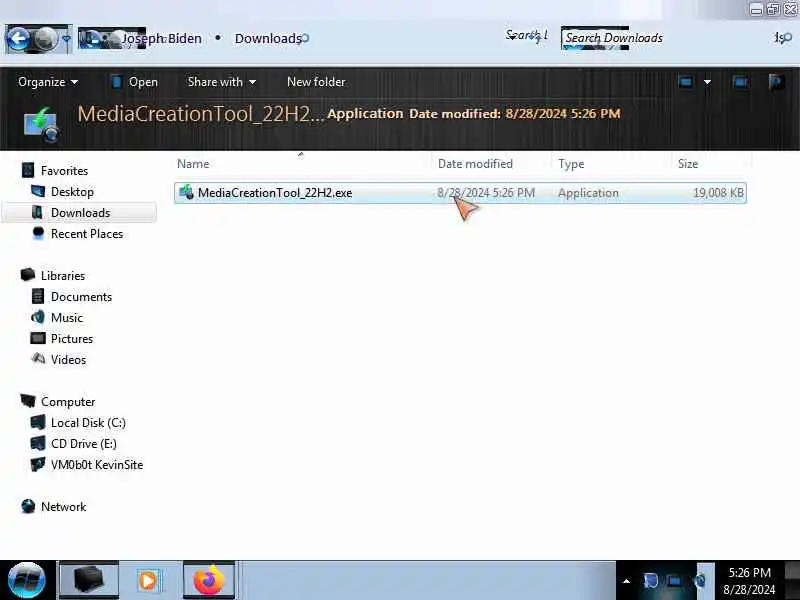Screen dimensions: 800x600
Task: Click the Network globe icon
Action: pyautogui.click(x=28, y=506)
